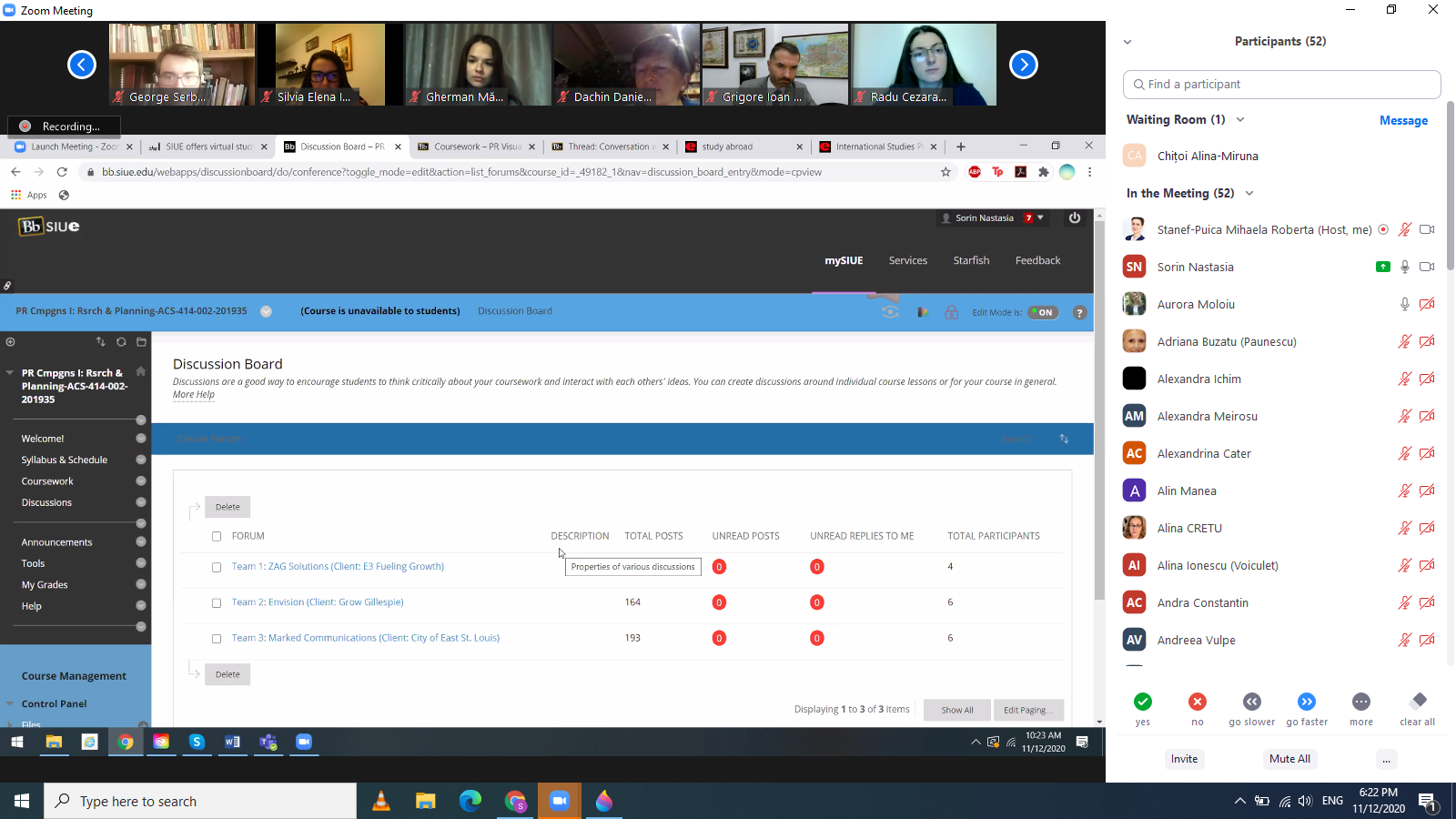Click Type here to search box
The height and width of the screenshot is (819, 1456).
pos(200,801)
